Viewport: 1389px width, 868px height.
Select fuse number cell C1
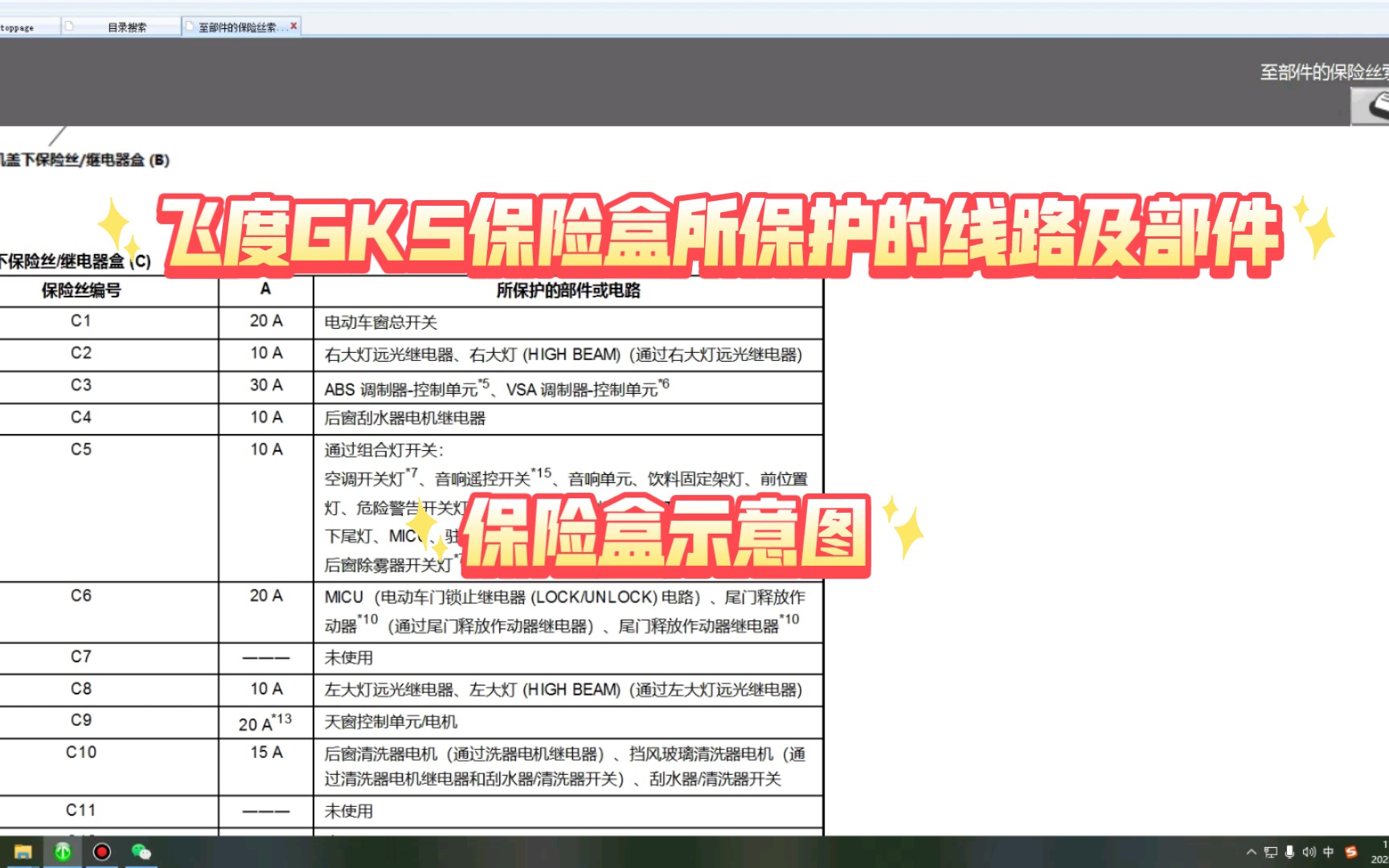81,321
